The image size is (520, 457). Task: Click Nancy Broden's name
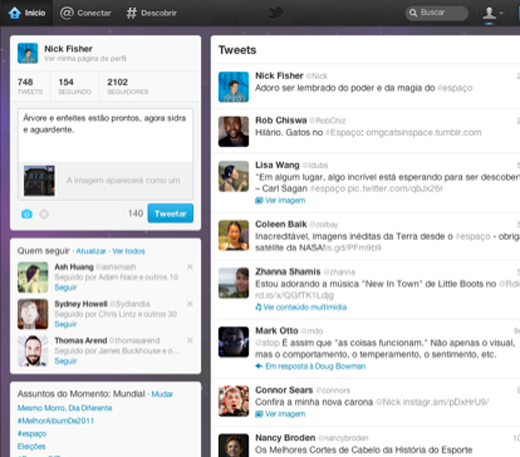tap(285, 438)
